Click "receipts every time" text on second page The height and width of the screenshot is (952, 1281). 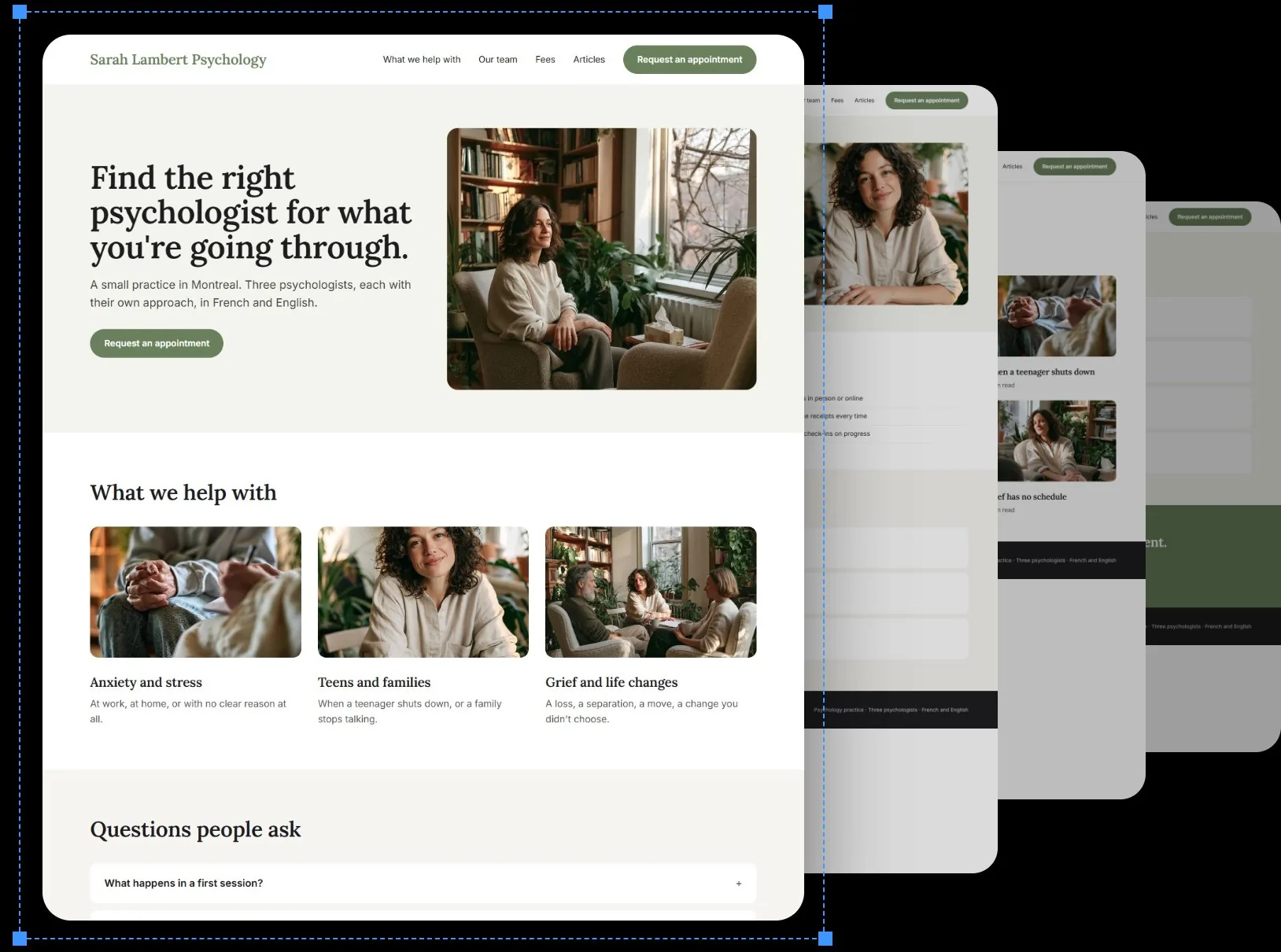pyautogui.click(x=836, y=416)
